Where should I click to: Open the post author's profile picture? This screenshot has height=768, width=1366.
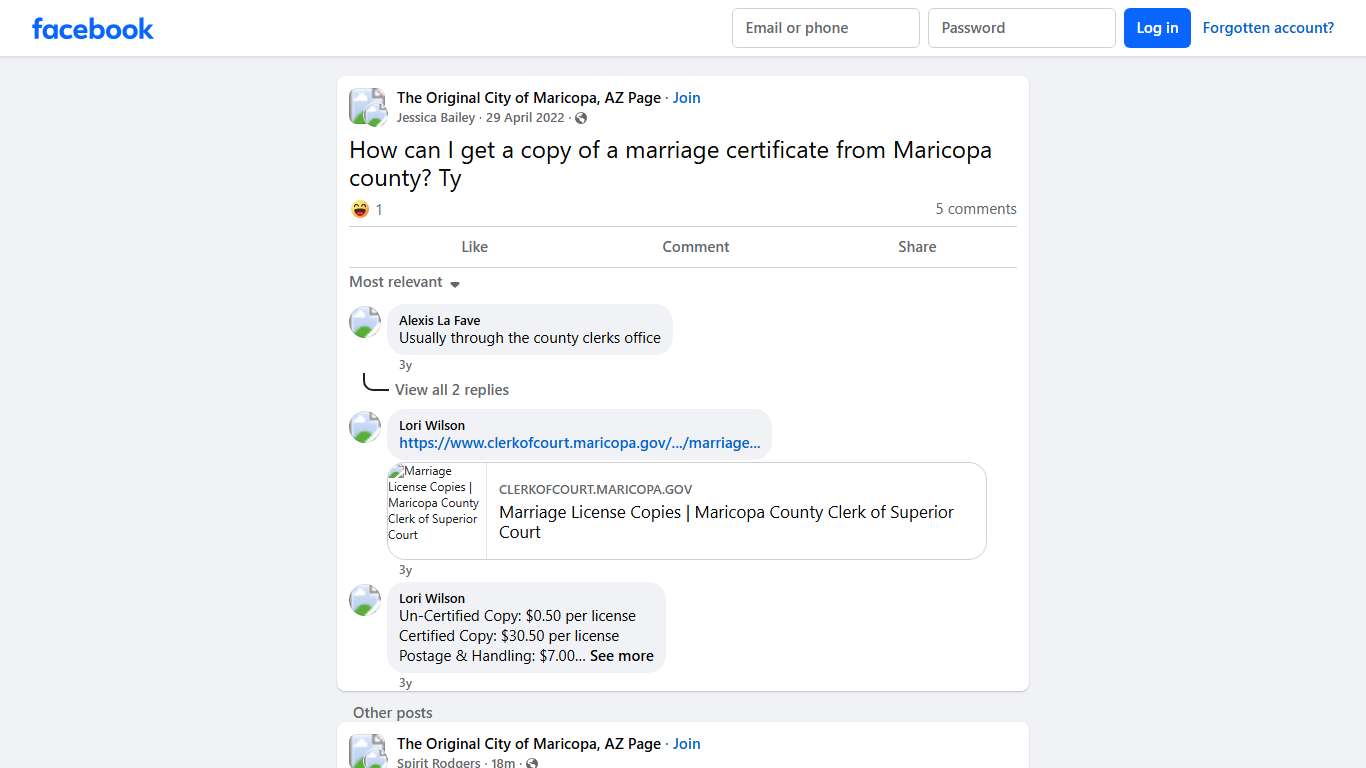[x=367, y=106]
